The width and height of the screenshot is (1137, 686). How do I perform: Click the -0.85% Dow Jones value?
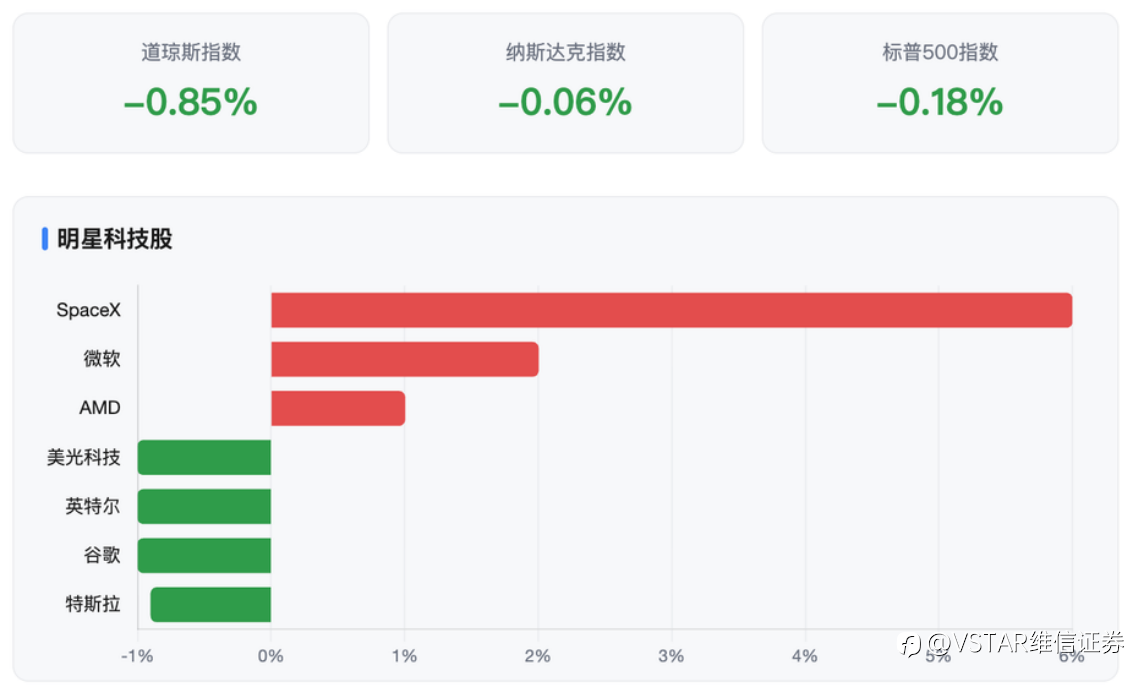tap(191, 102)
